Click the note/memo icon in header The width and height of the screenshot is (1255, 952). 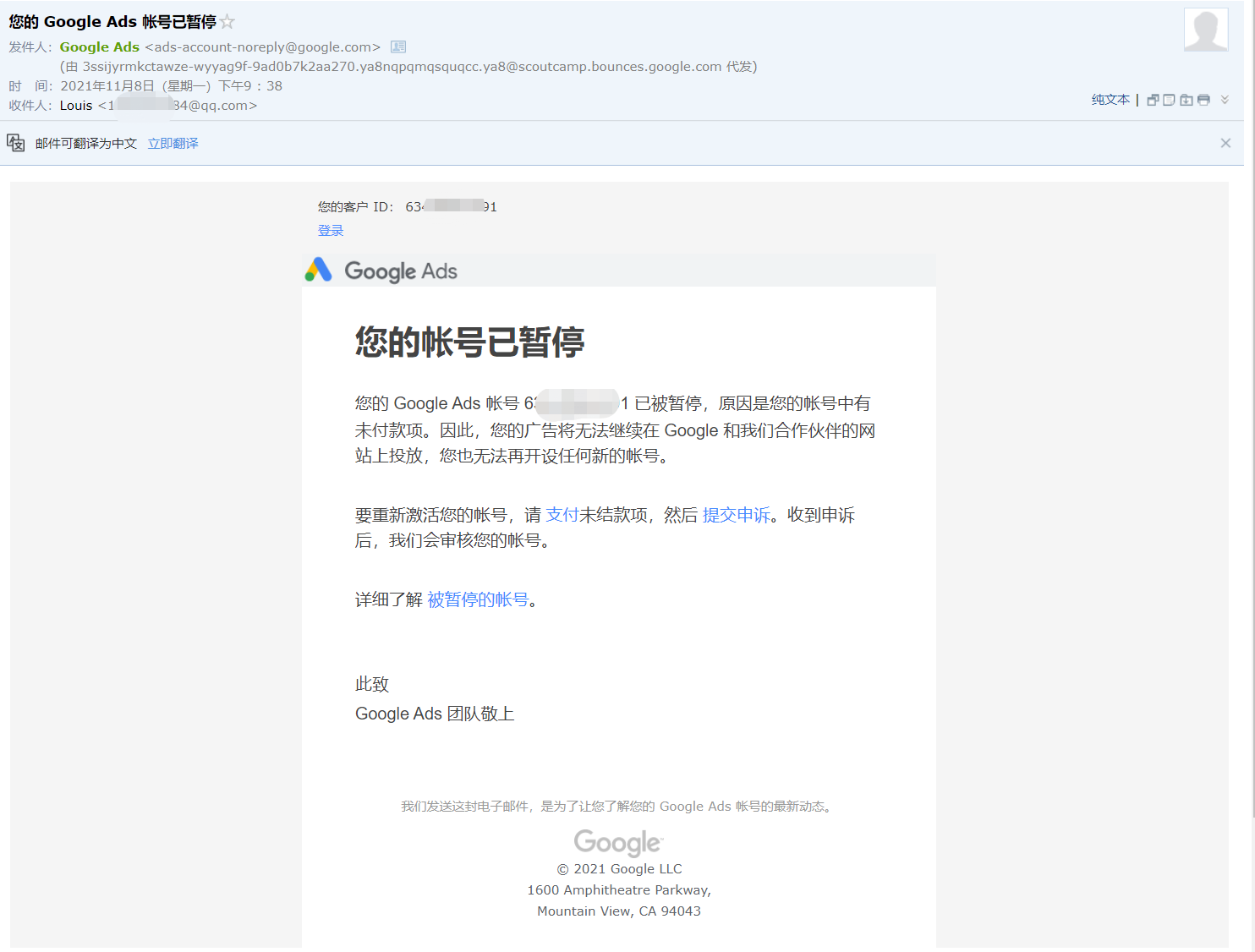tap(1169, 100)
